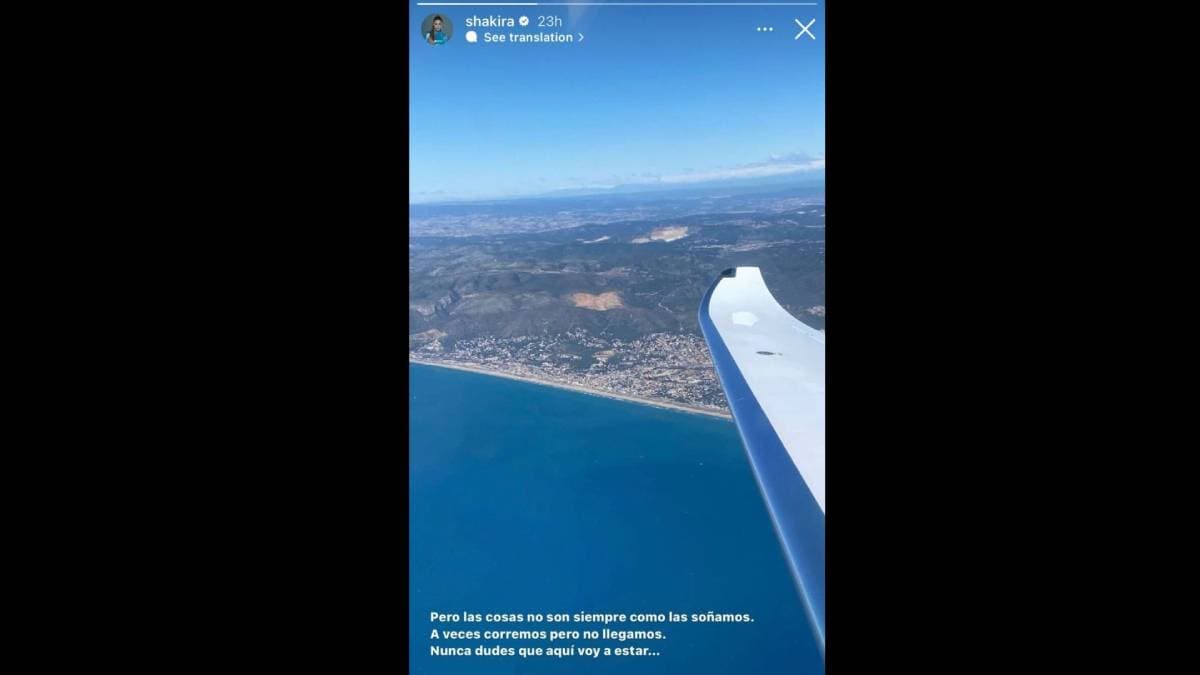Click the See translation link

tap(528, 37)
